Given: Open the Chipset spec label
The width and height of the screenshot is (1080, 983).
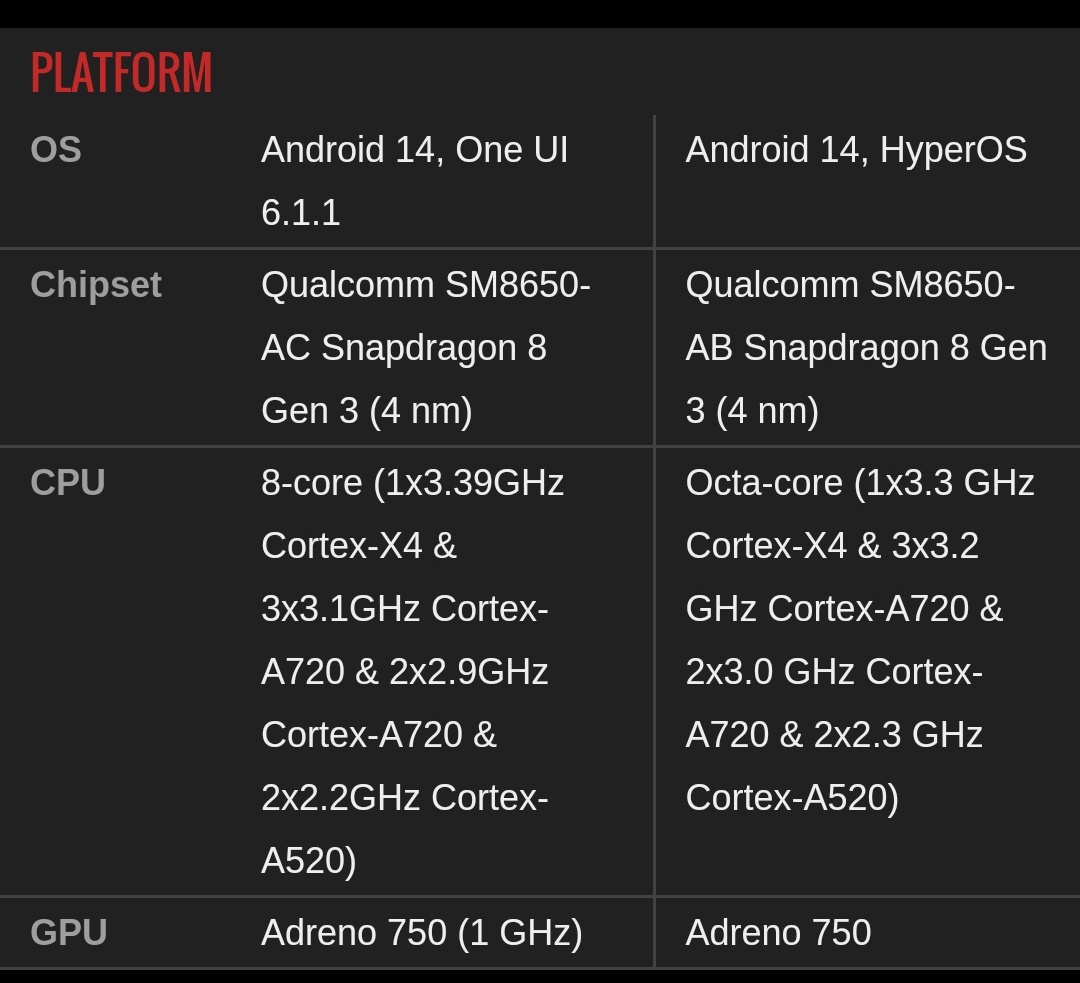Looking at the screenshot, I should click(96, 285).
